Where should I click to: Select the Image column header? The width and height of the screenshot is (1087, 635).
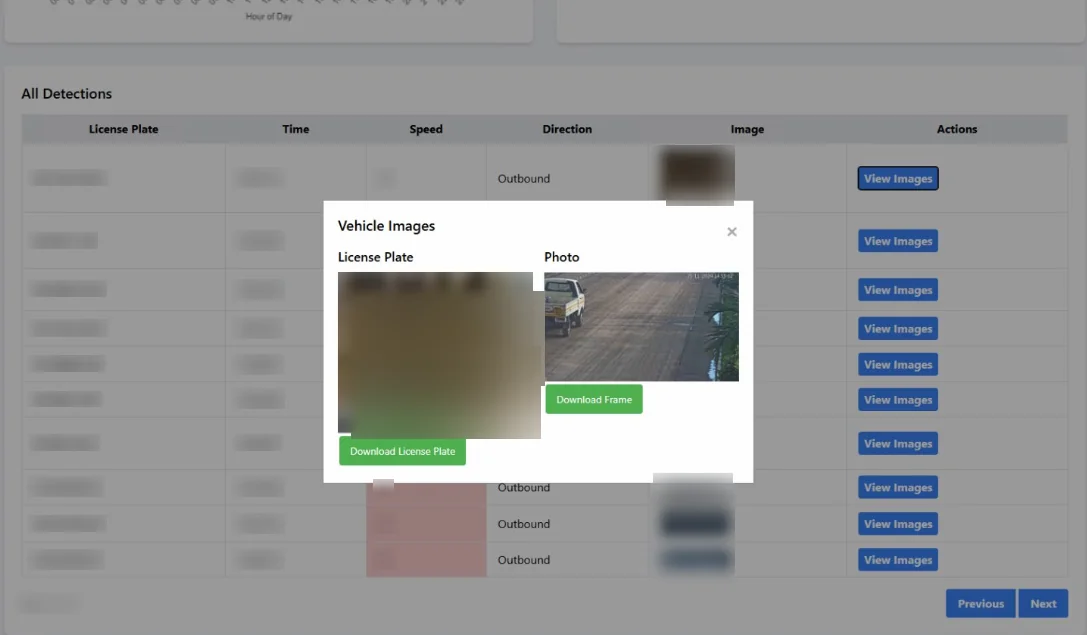point(747,129)
